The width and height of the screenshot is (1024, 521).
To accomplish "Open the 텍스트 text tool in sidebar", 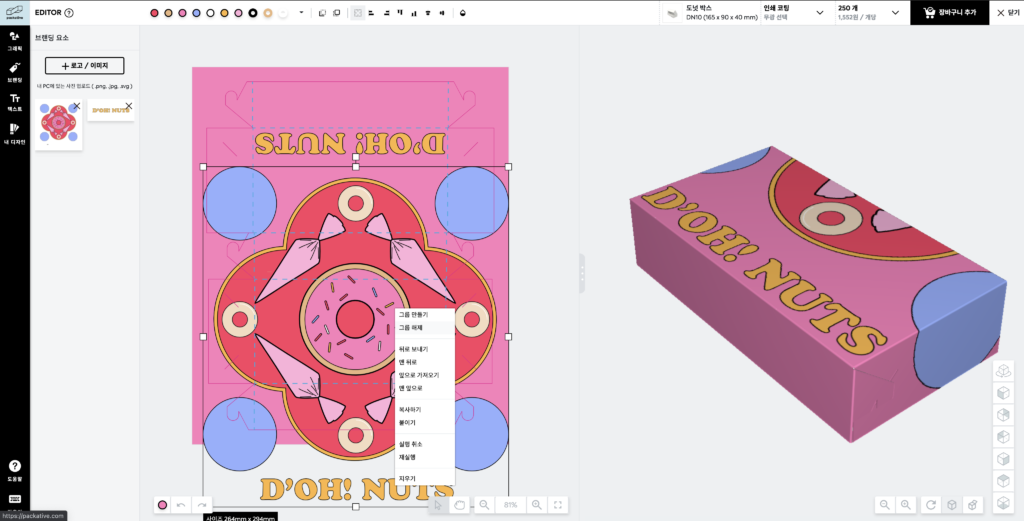I will [x=14, y=103].
